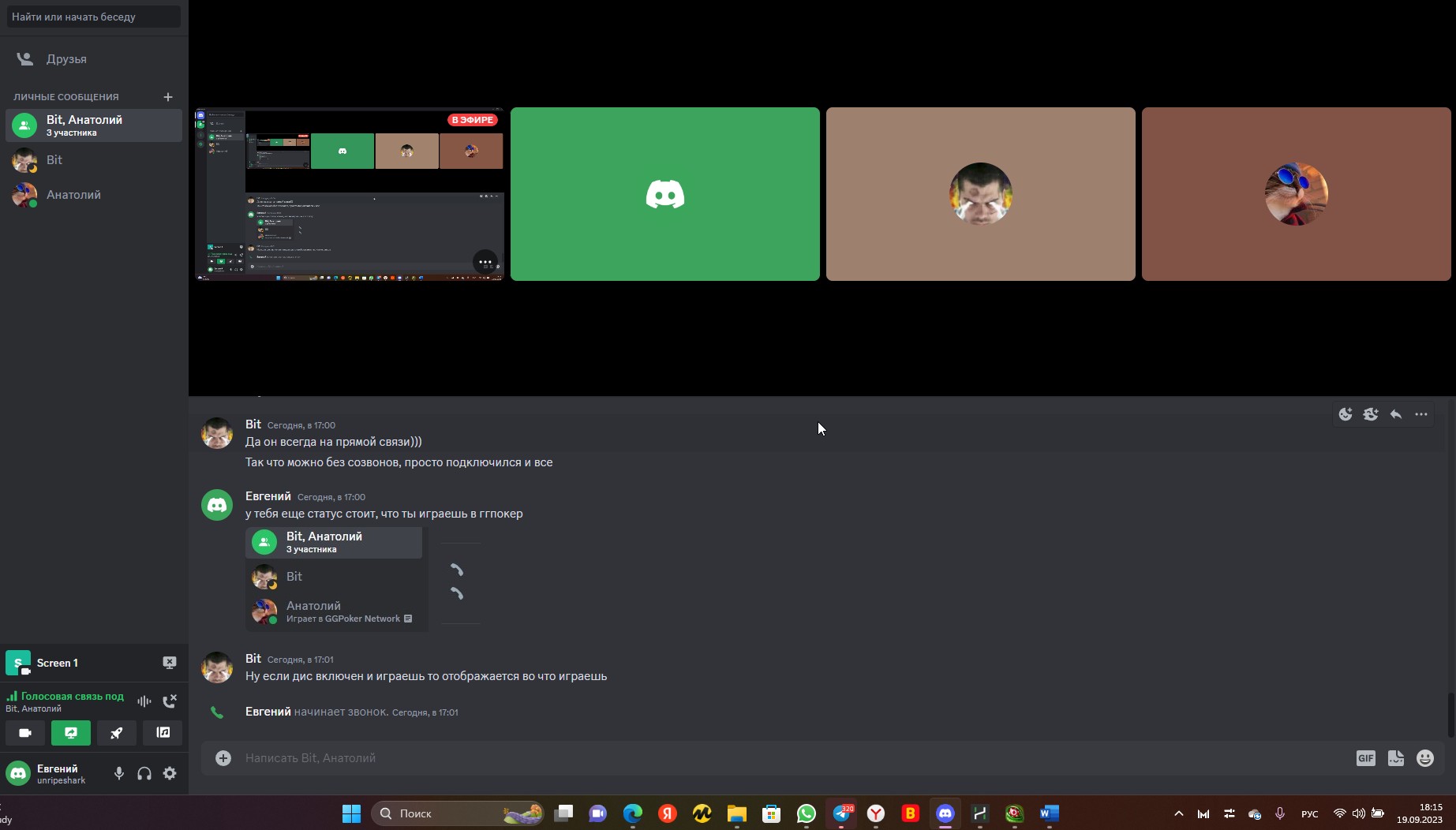The height and width of the screenshot is (830, 1456).
Task: Open the sticker picker
Action: pos(1396,758)
